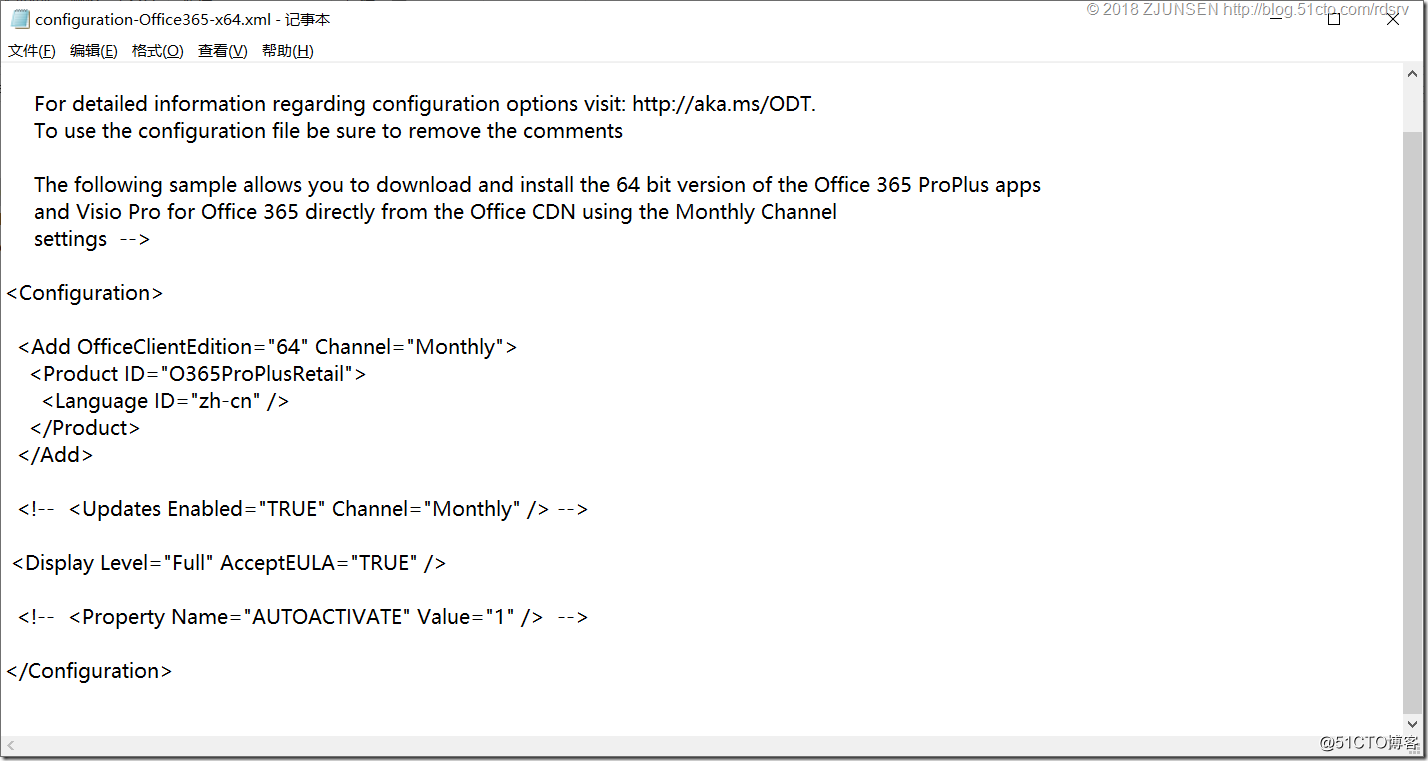Open the 格式(O) menu
The width and height of the screenshot is (1428, 761).
tap(158, 51)
